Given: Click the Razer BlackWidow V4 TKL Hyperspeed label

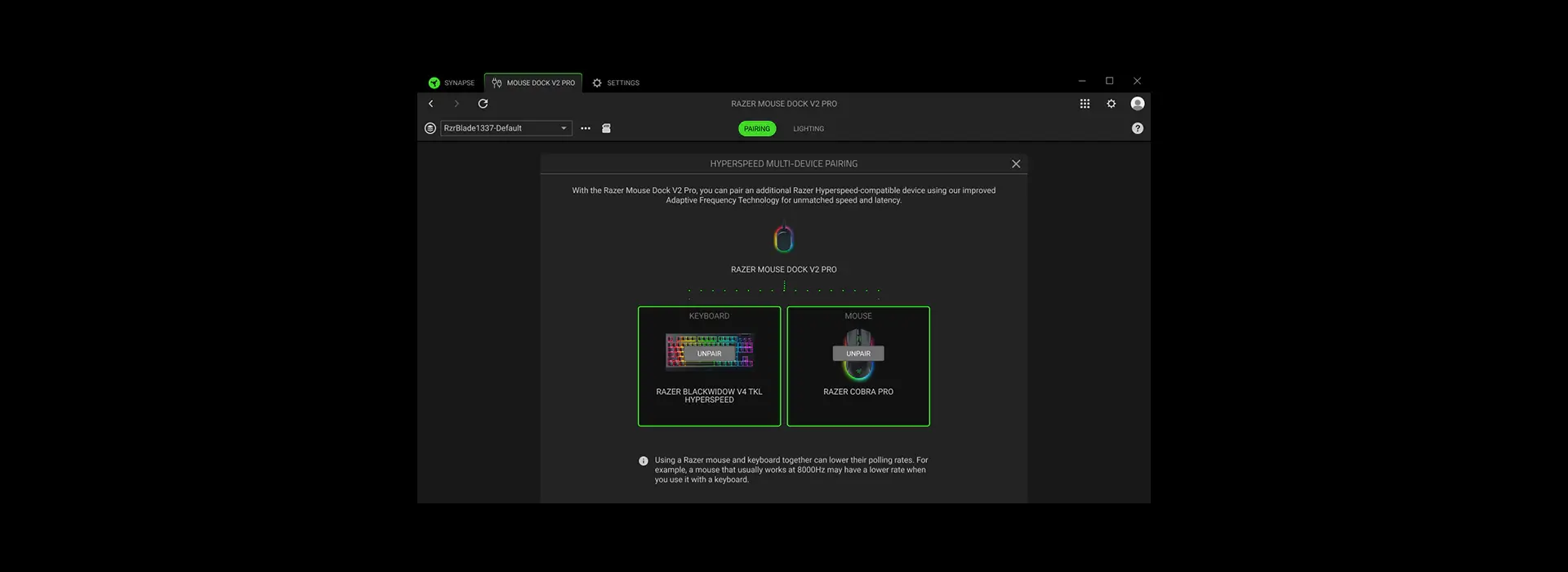Looking at the screenshot, I should tap(709, 395).
